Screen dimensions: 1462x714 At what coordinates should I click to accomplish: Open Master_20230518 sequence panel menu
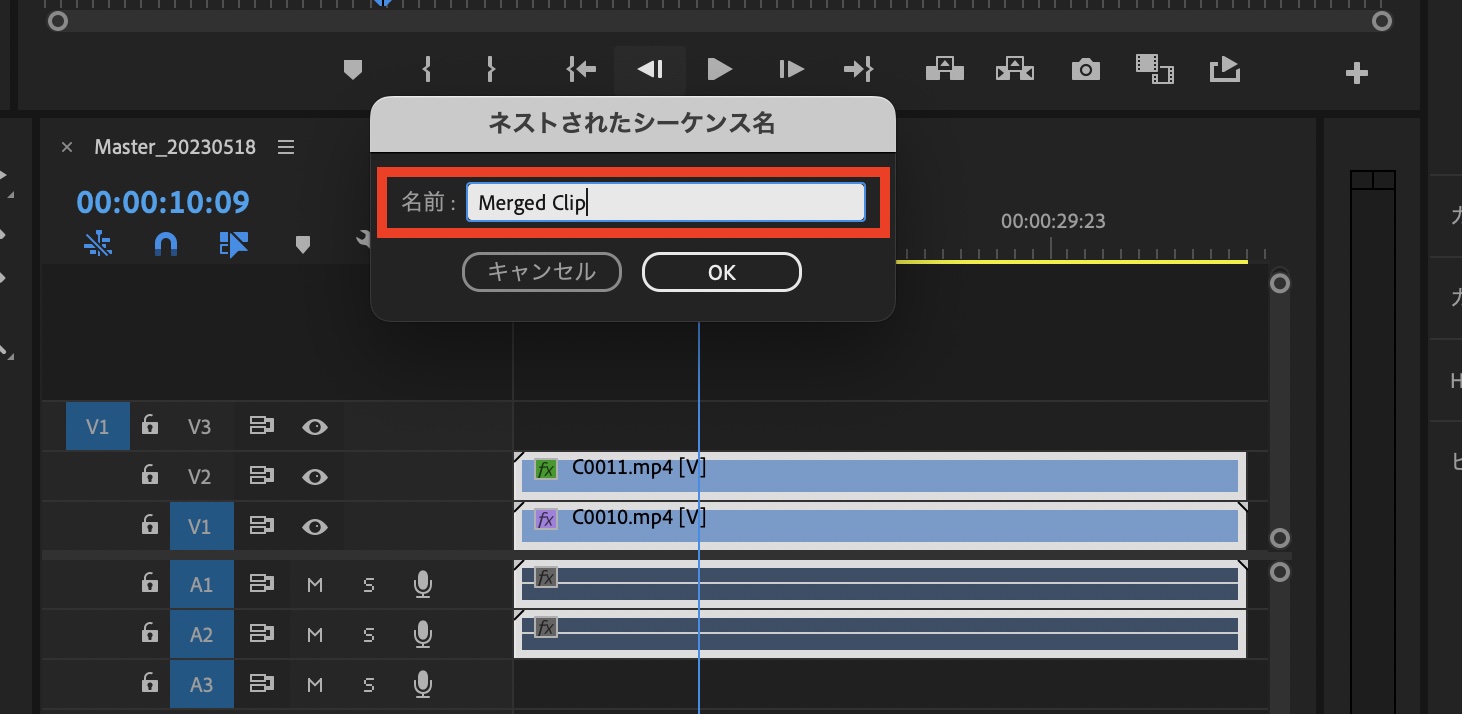click(286, 147)
